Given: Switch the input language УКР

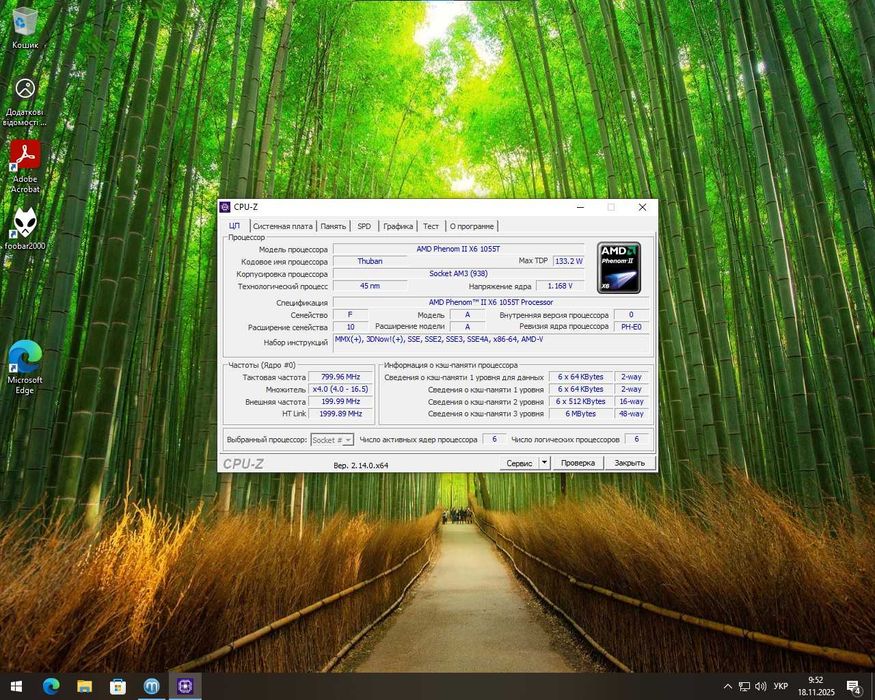Looking at the screenshot, I should point(780,686).
